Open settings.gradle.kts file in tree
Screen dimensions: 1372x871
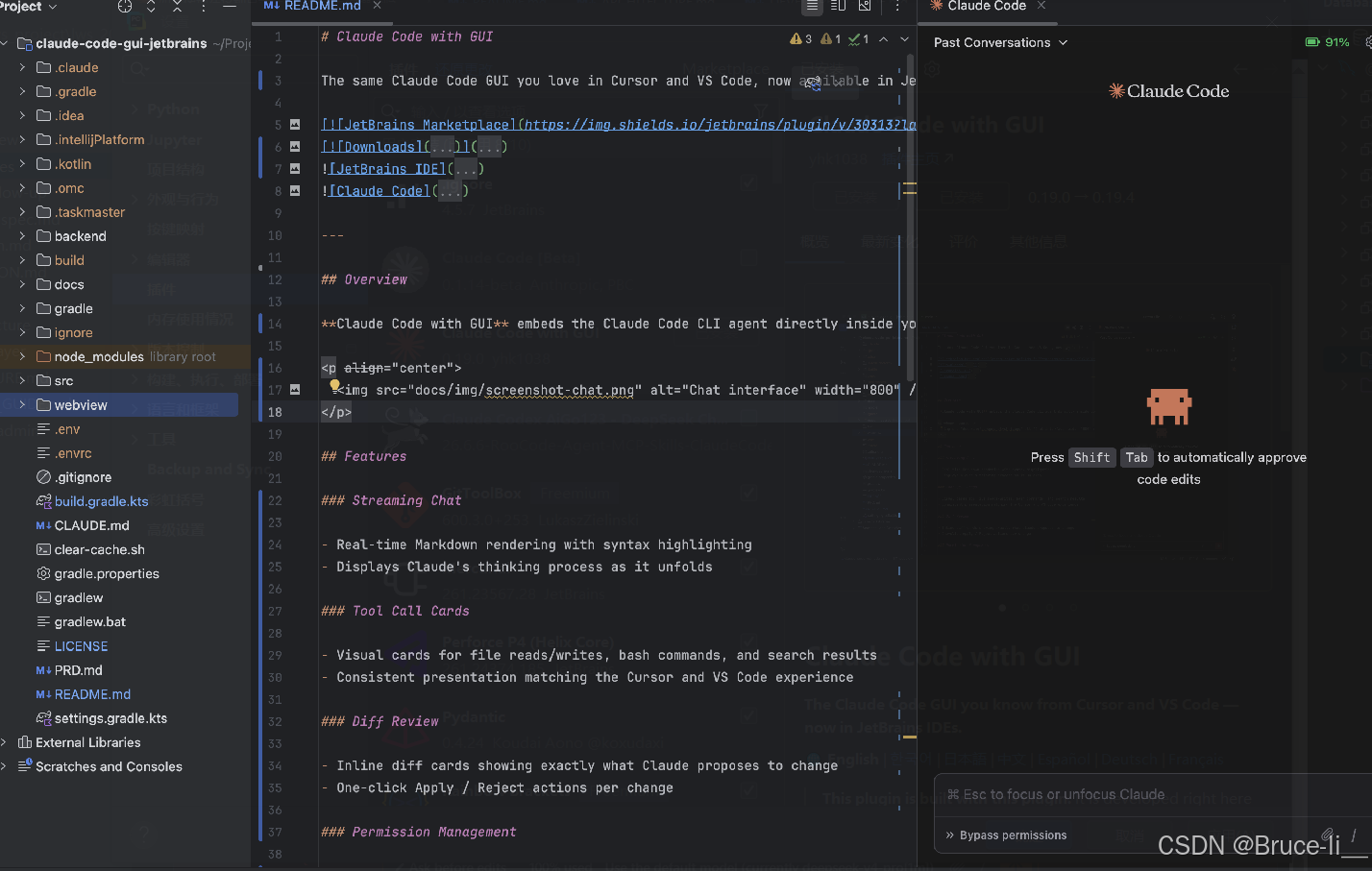[x=110, y=718]
